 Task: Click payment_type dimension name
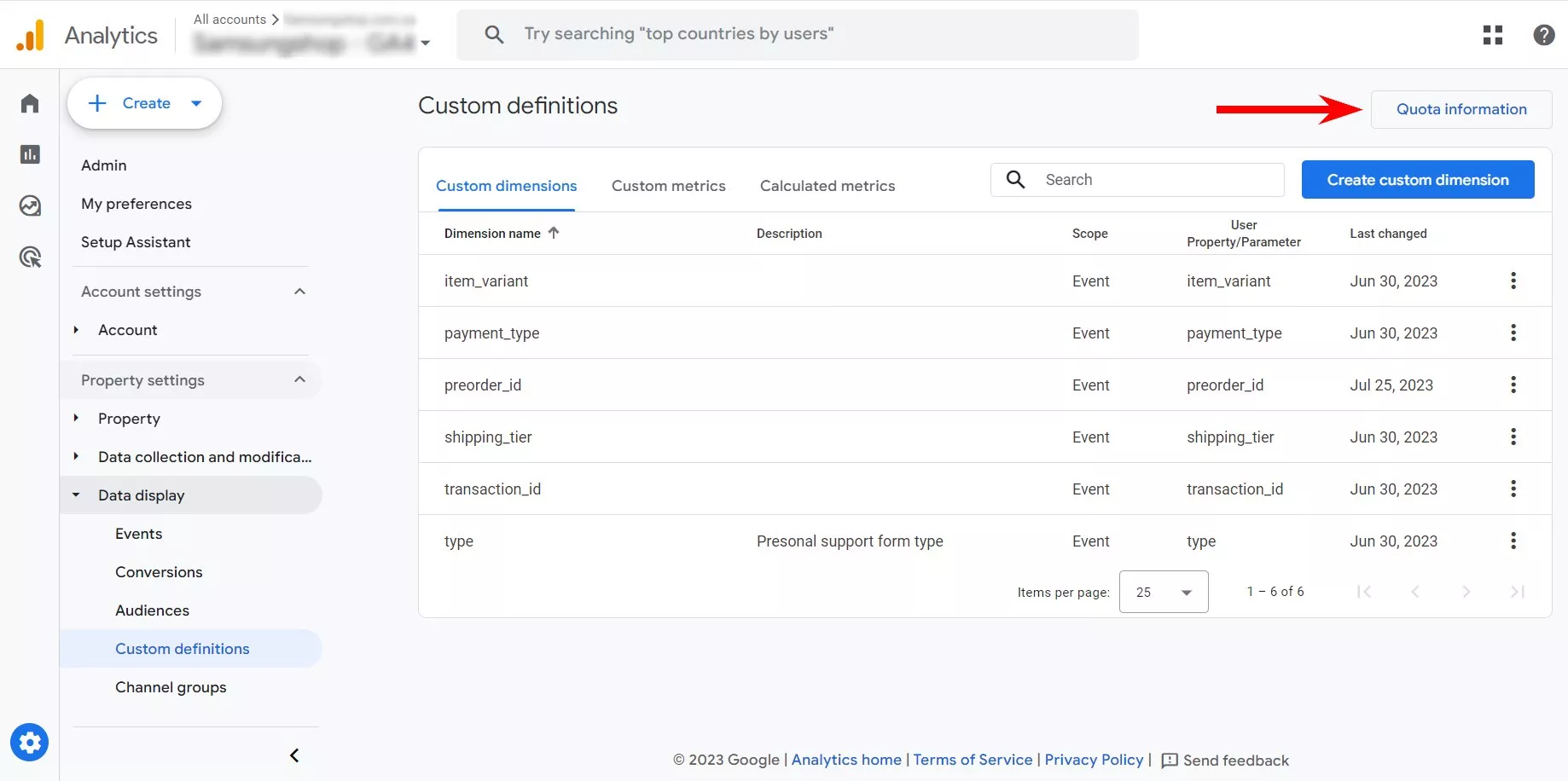[x=491, y=333]
